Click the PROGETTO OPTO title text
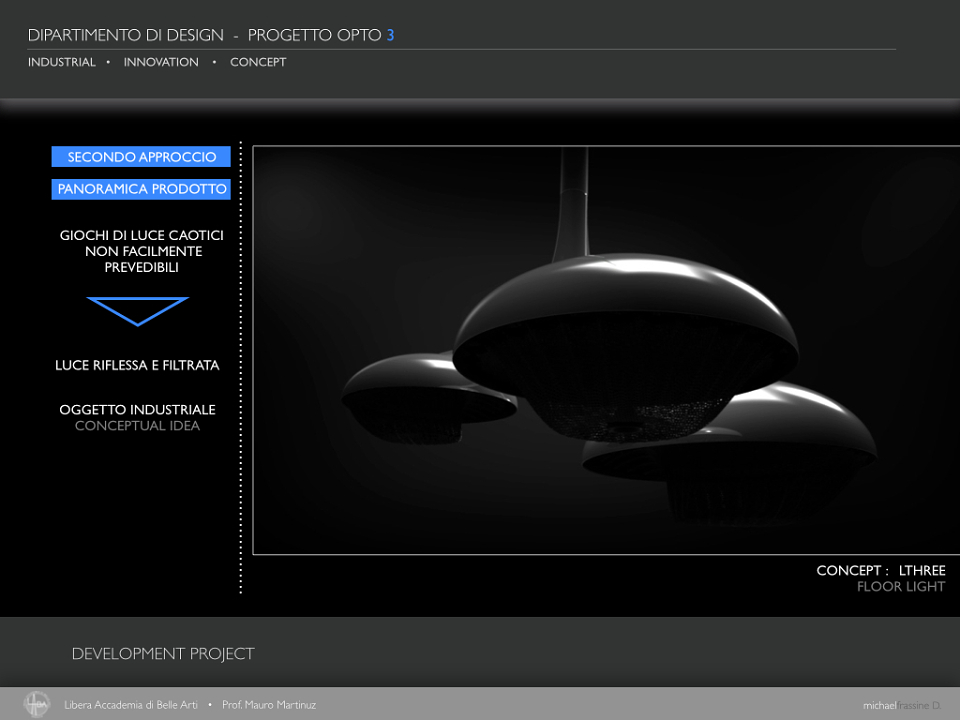 click(315, 35)
